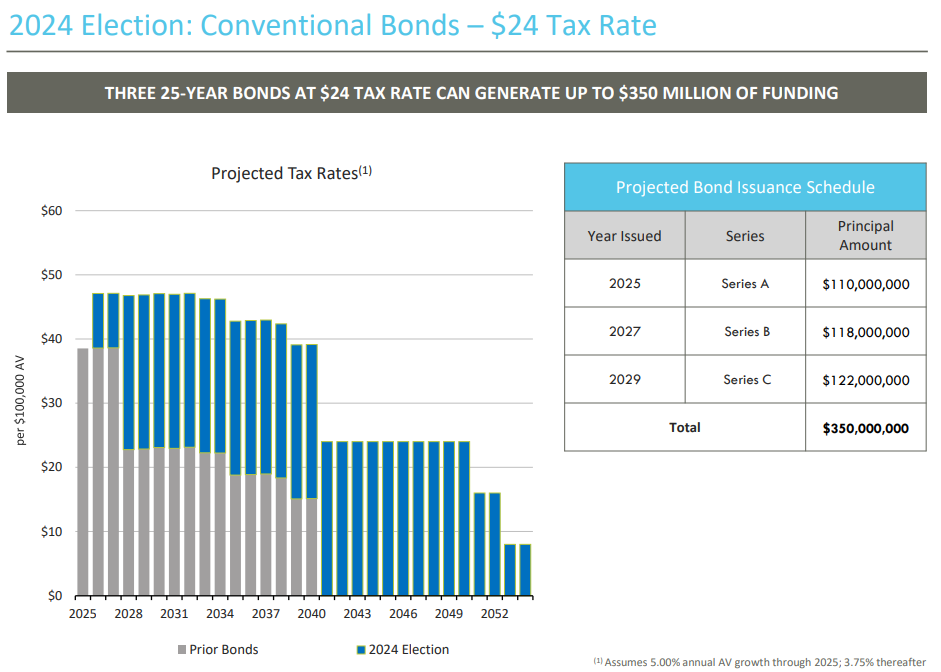Click the blue segment of the 2028 bar

[x=128, y=372]
